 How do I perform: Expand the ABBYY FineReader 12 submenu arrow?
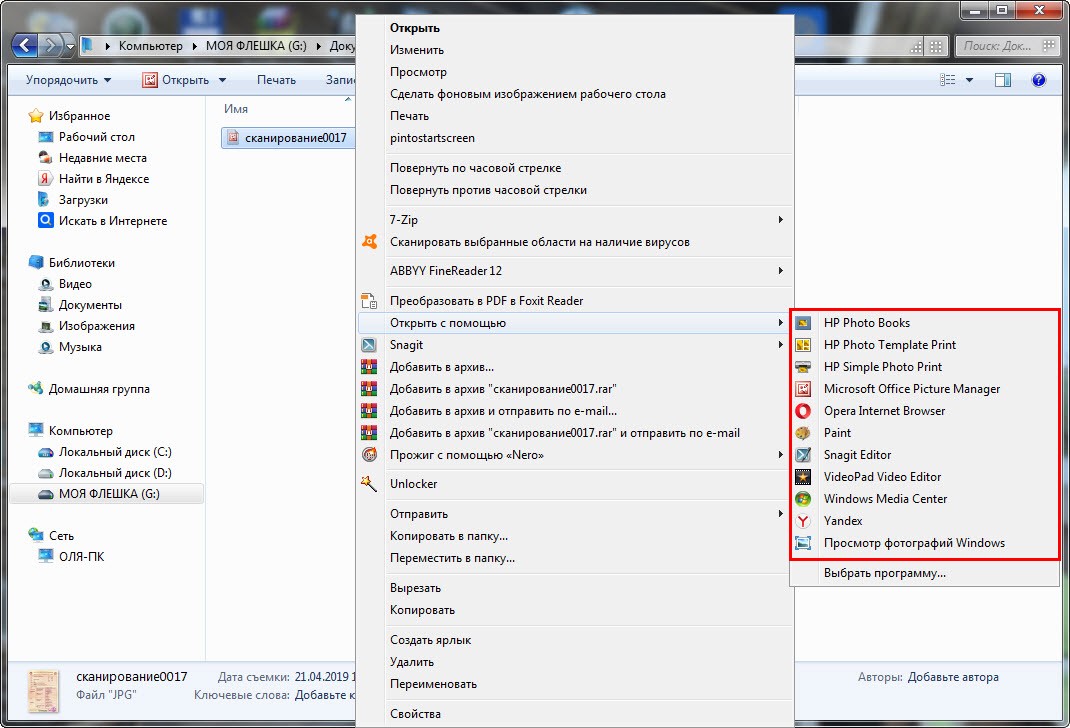(780, 271)
